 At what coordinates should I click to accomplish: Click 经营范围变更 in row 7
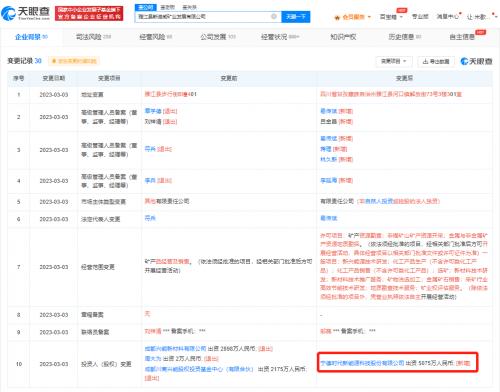click(98, 267)
